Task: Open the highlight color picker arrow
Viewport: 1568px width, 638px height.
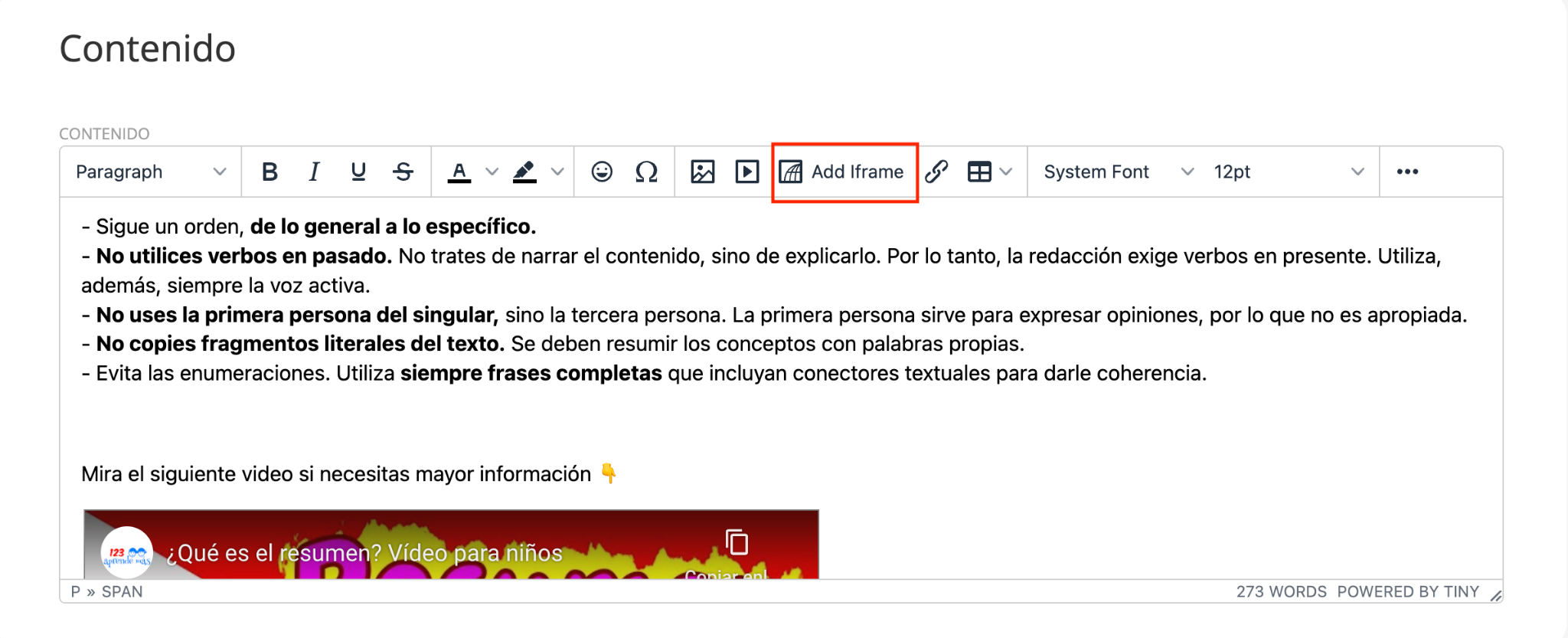Action: [558, 172]
